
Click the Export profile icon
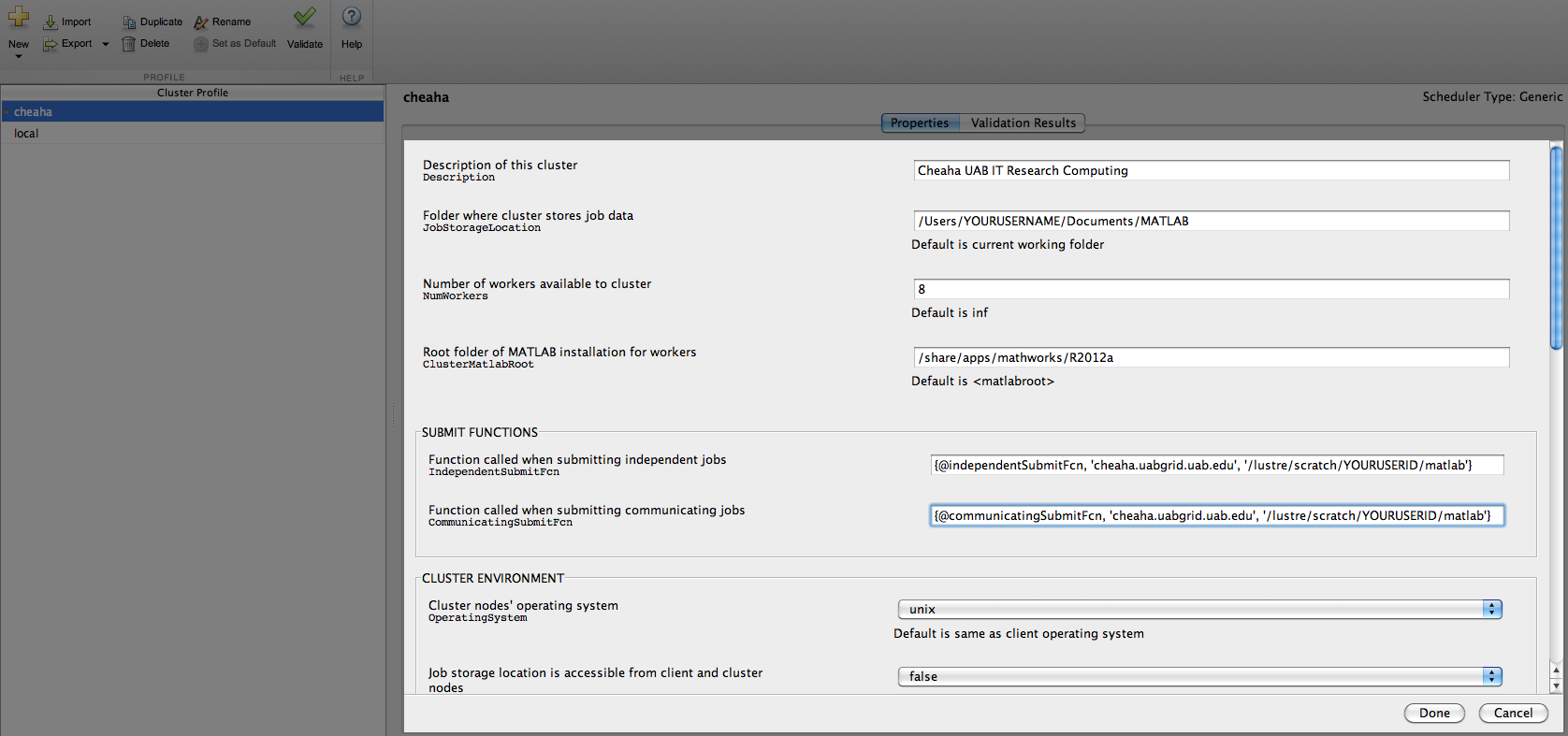tap(51, 44)
